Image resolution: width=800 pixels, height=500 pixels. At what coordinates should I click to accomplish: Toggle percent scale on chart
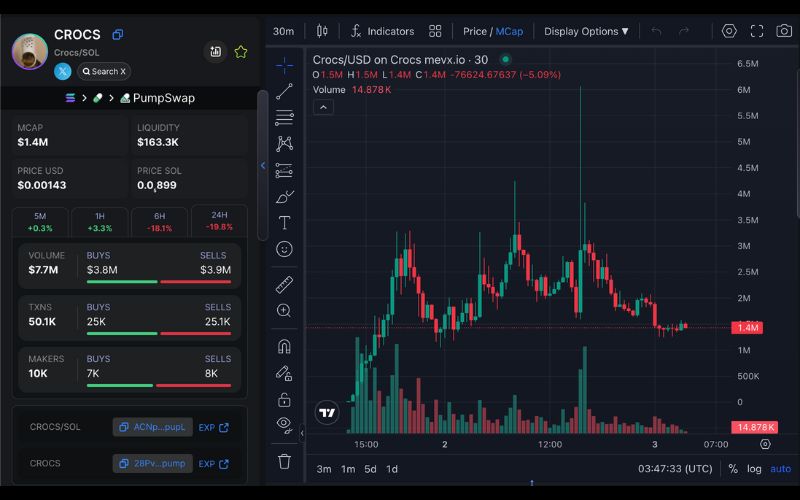[733, 469]
